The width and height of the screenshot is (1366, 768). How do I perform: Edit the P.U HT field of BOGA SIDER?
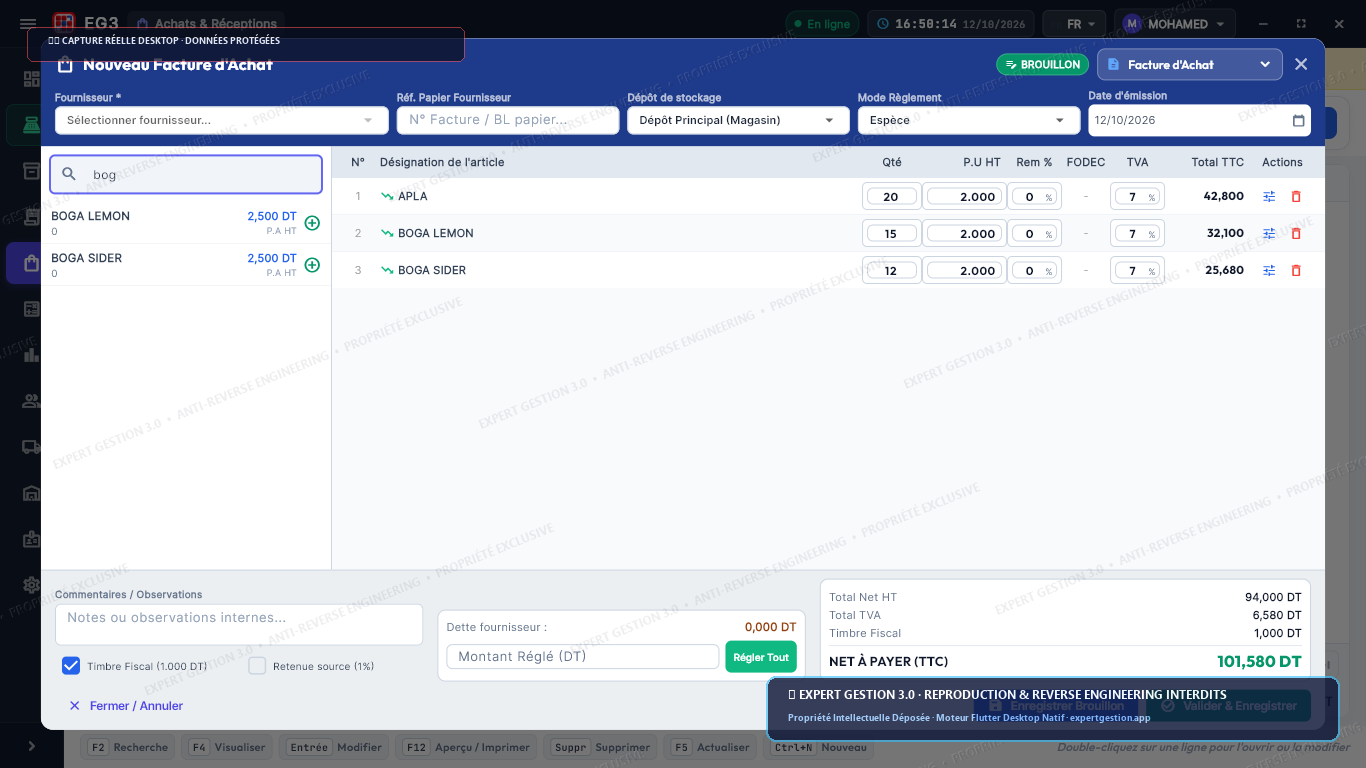[x=964, y=271]
